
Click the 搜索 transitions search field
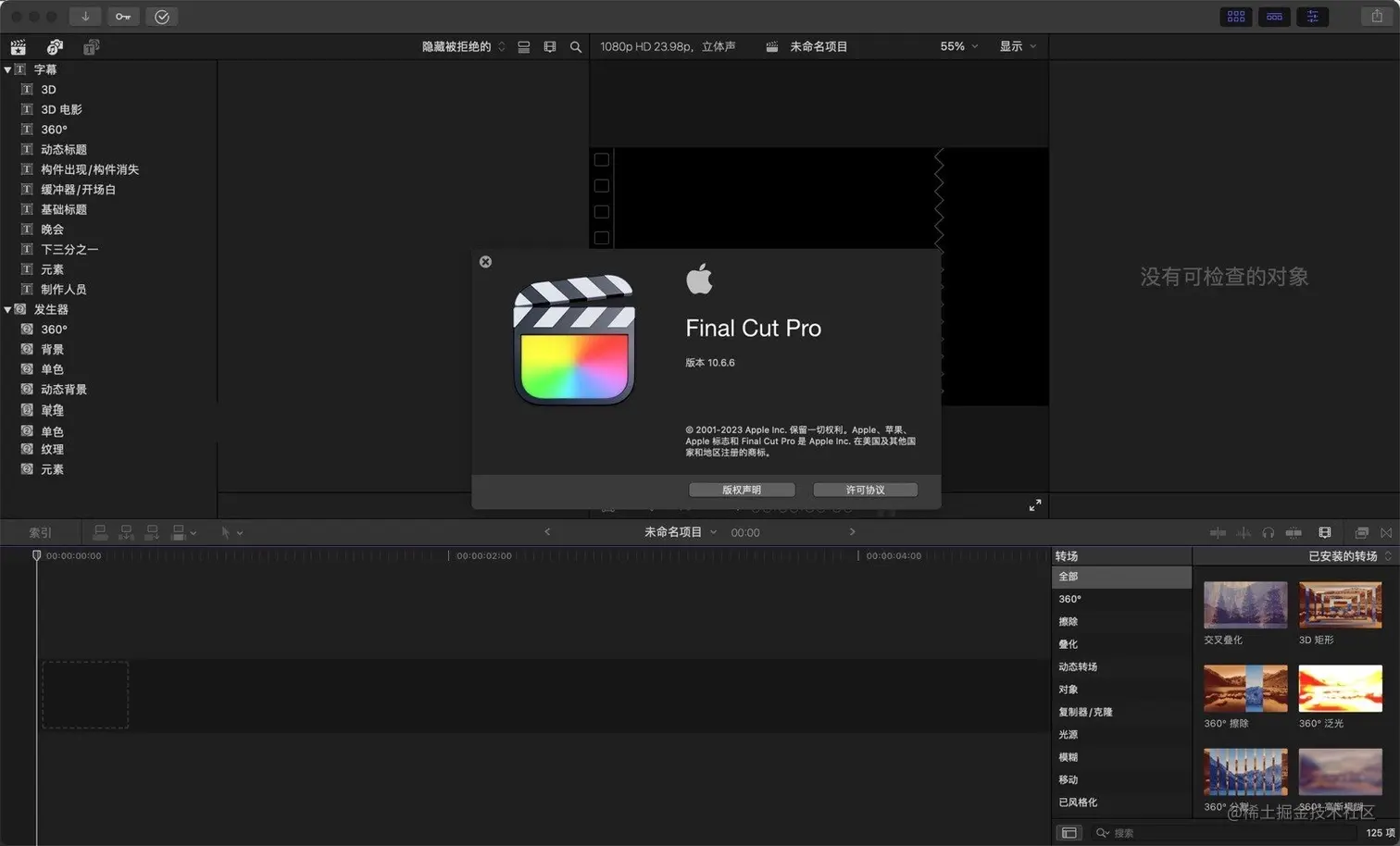pos(1222,832)
